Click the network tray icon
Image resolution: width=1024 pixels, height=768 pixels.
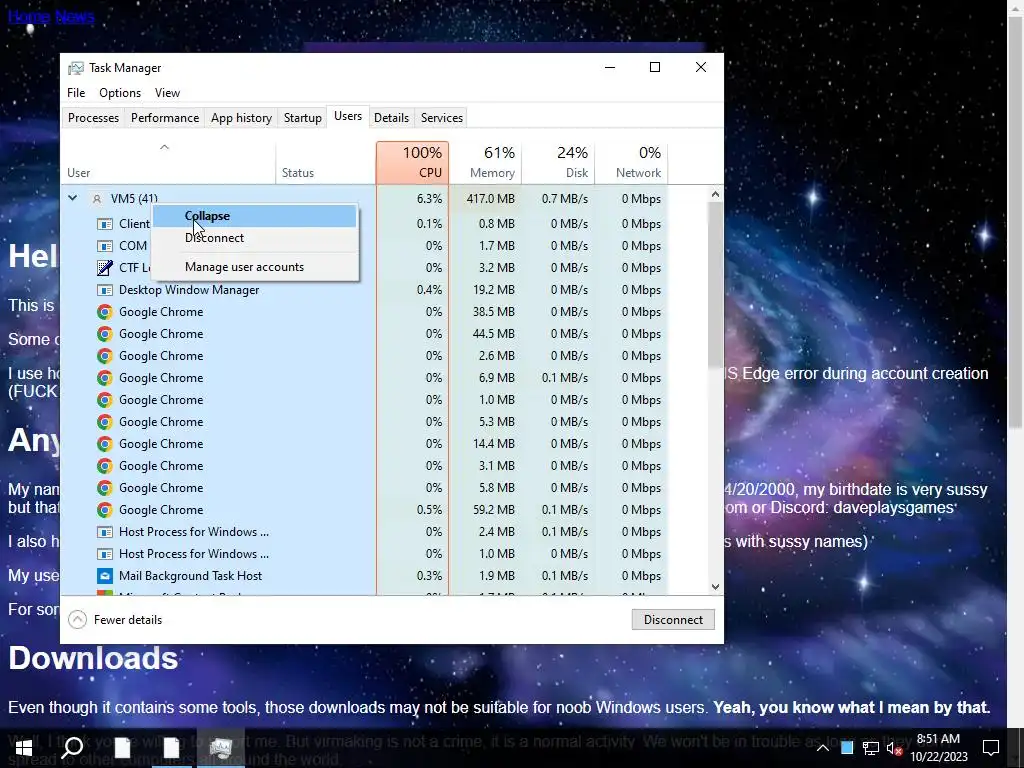[x=870, y=748]
